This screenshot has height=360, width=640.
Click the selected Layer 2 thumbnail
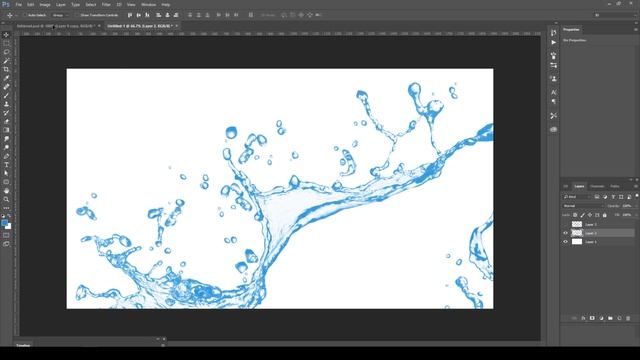[577, 233]
